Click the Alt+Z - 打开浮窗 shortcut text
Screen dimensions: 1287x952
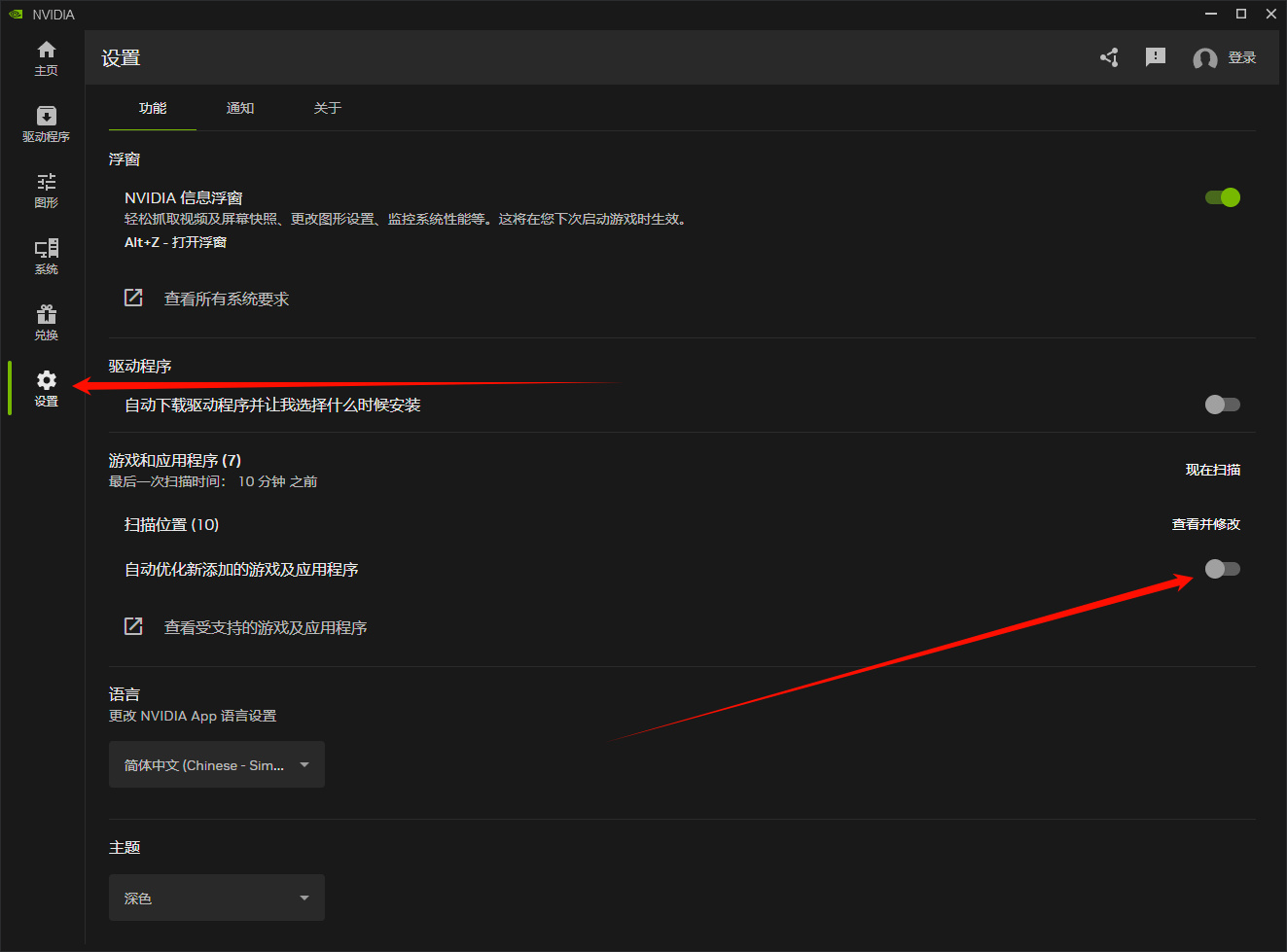pyautogui.click(x=175, y=242)
